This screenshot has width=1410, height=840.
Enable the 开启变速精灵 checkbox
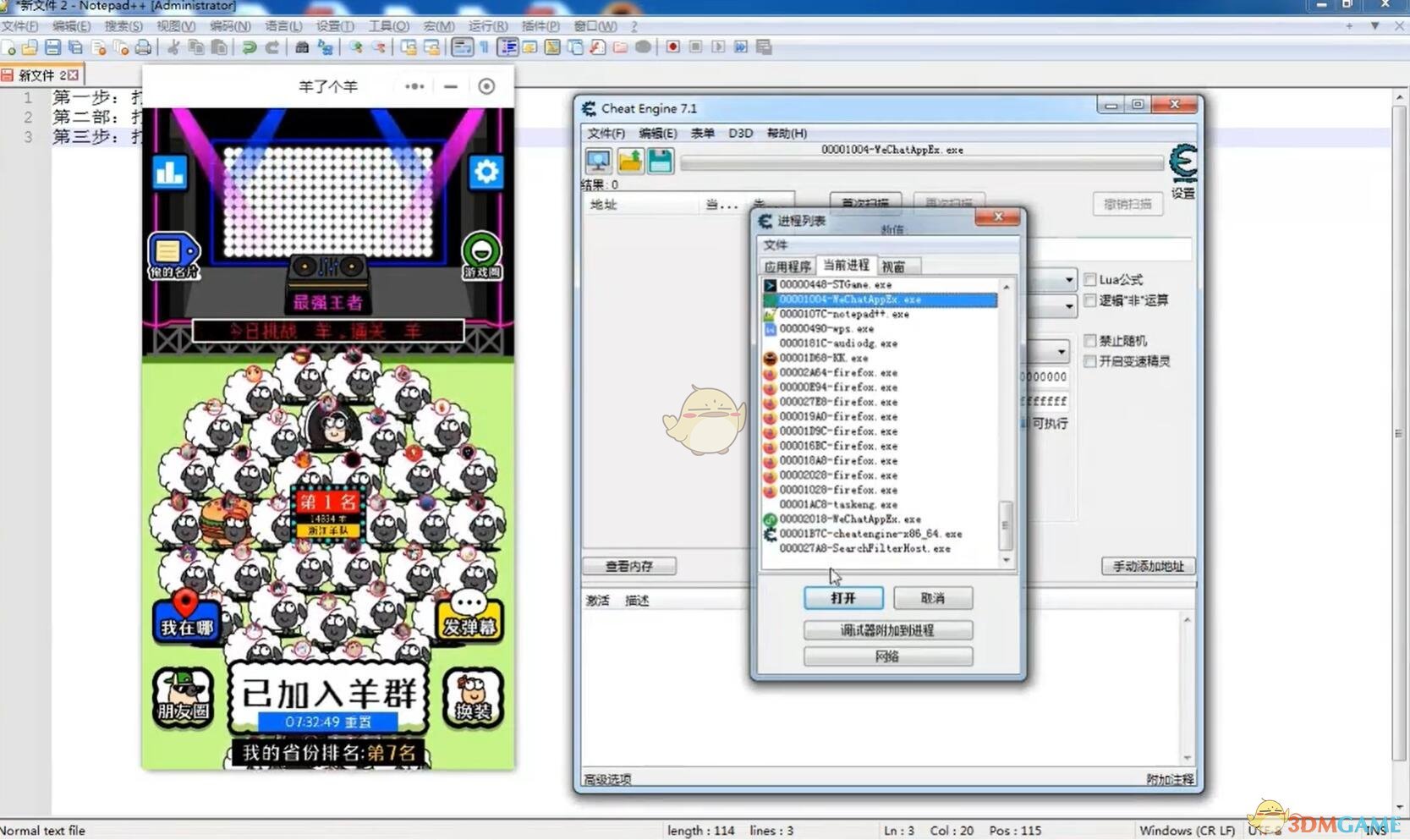pyautogui.click(x=1090, y=361)
